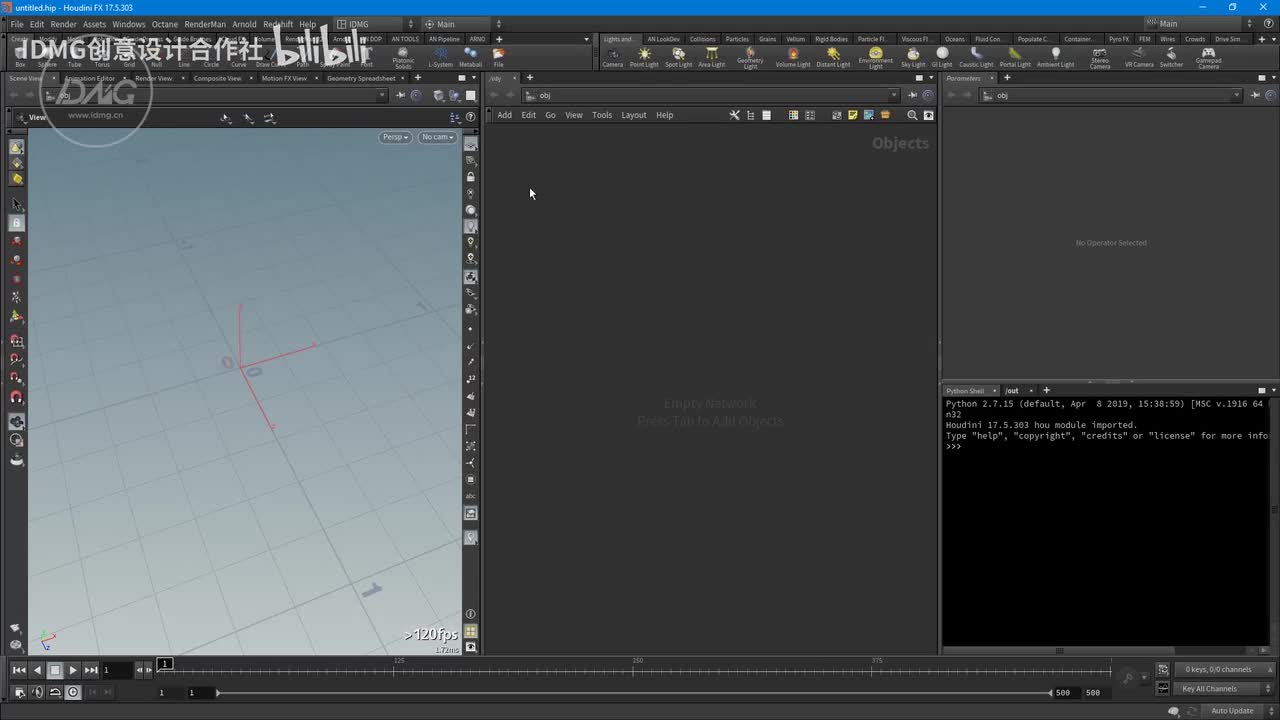Open the Persp viewport dropdown
This screenshot has width=1280, height=720.
click(395, 137)
